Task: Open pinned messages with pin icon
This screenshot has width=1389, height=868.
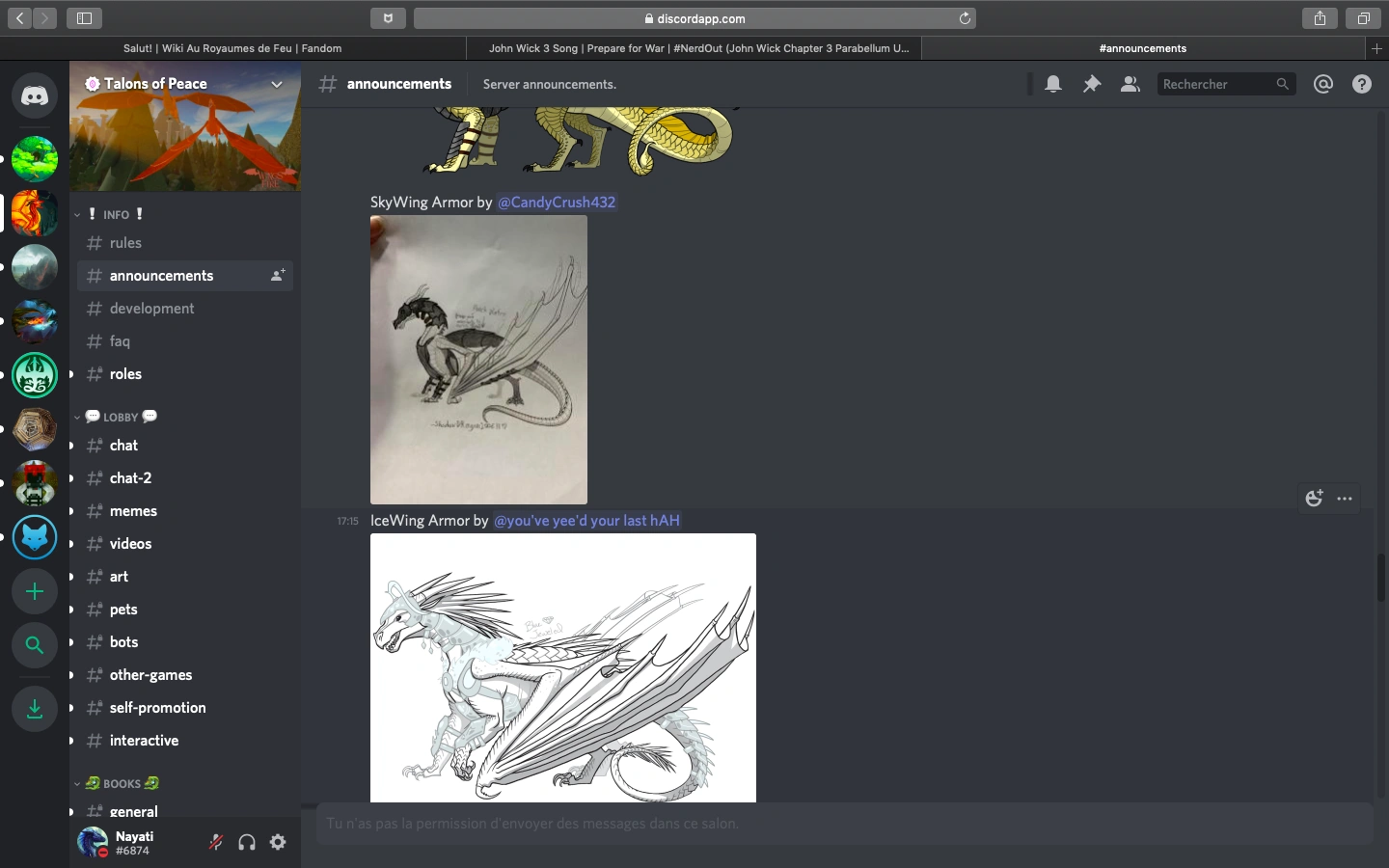Action: (x=1092, y=85)
